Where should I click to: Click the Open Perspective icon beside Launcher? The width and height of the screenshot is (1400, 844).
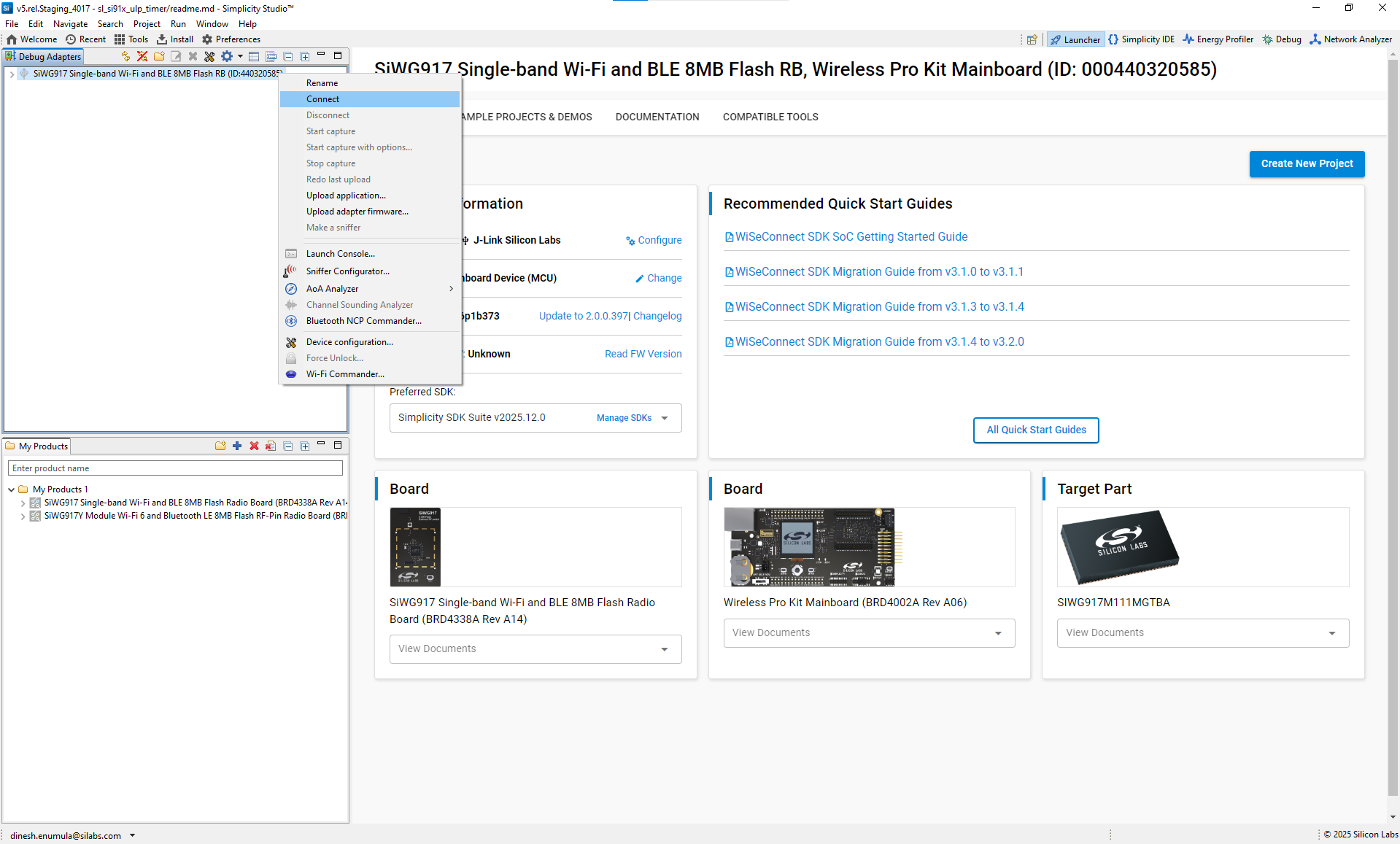tap(1032, 40)
